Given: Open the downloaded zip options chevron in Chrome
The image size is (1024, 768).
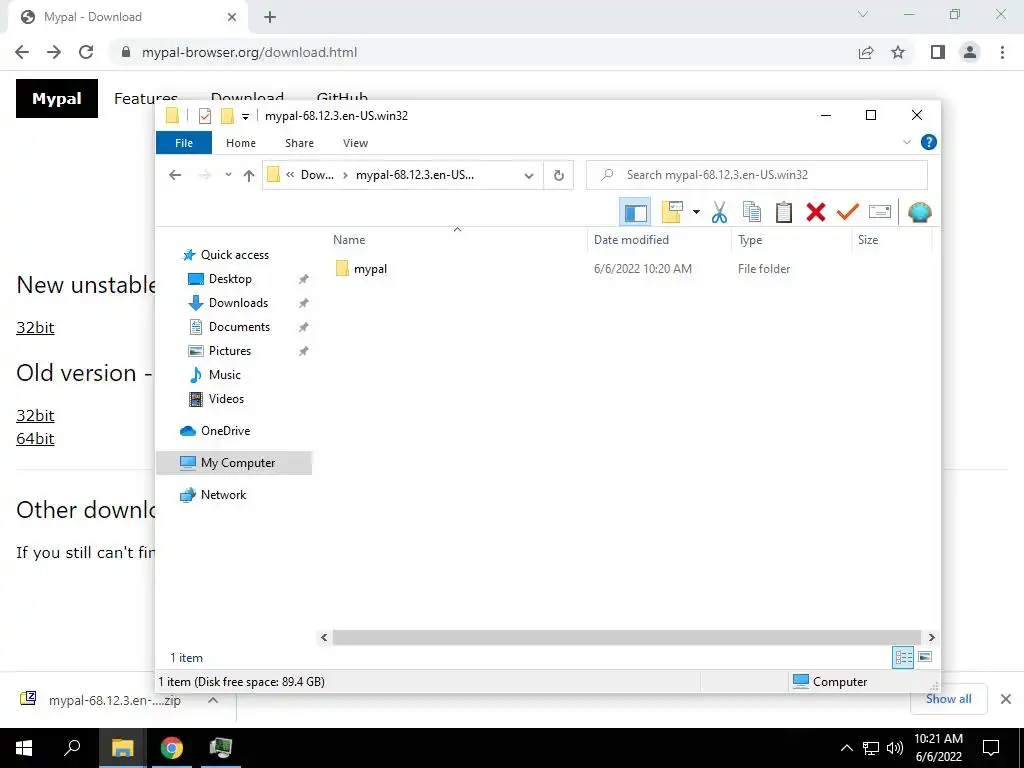Looking at the screenshot, I should [x=213, y=700].
